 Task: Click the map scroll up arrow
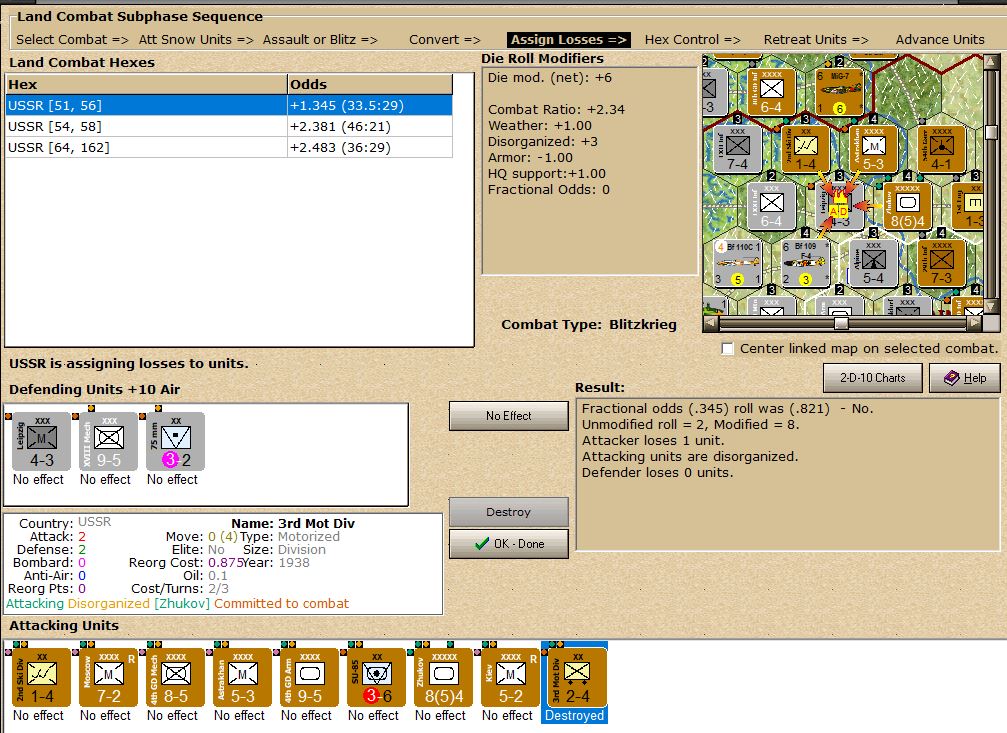pos(991,63)
